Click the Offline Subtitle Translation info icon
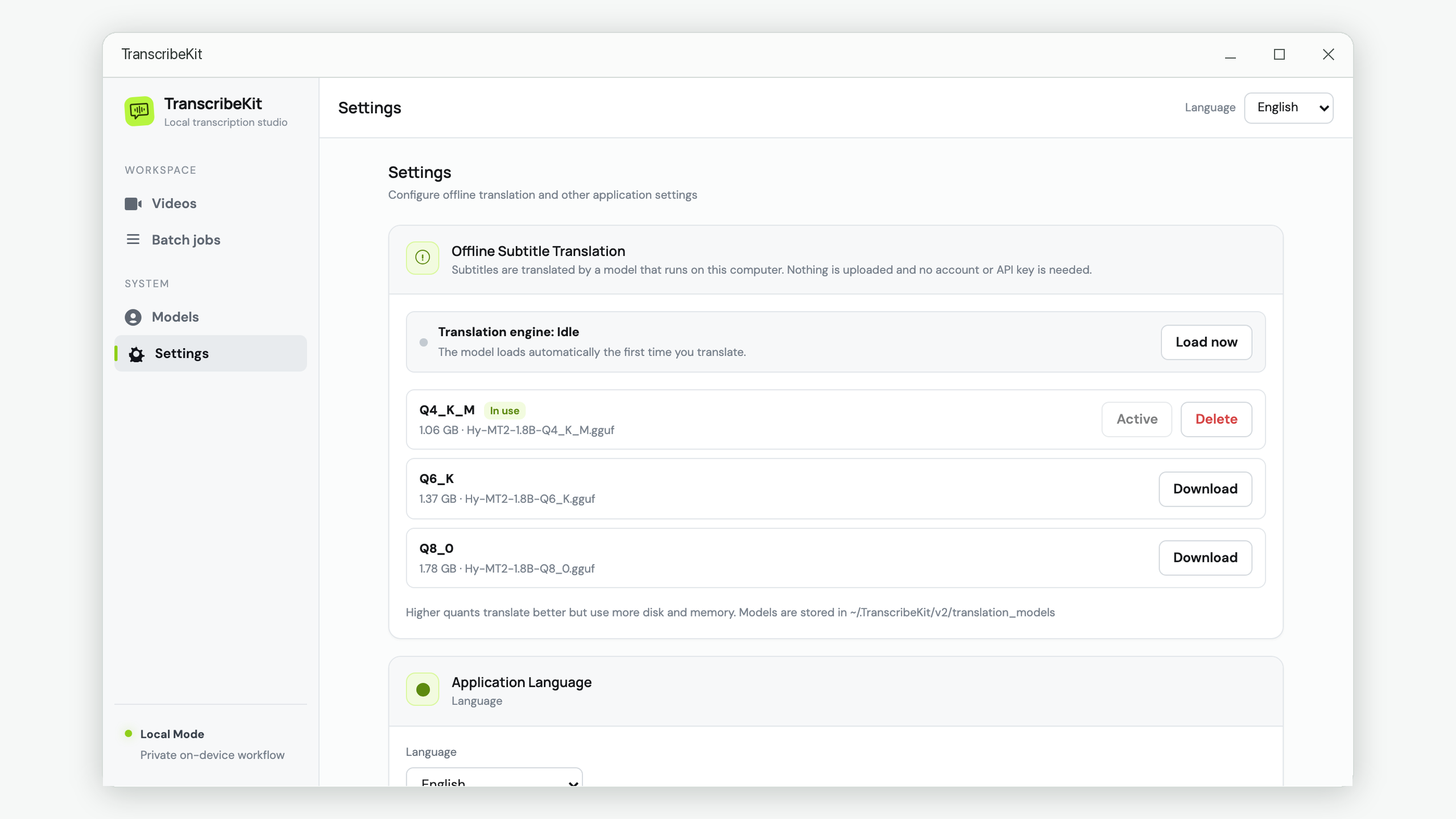The width and height of the screenshot is (1456, 819). click(423, 258)
